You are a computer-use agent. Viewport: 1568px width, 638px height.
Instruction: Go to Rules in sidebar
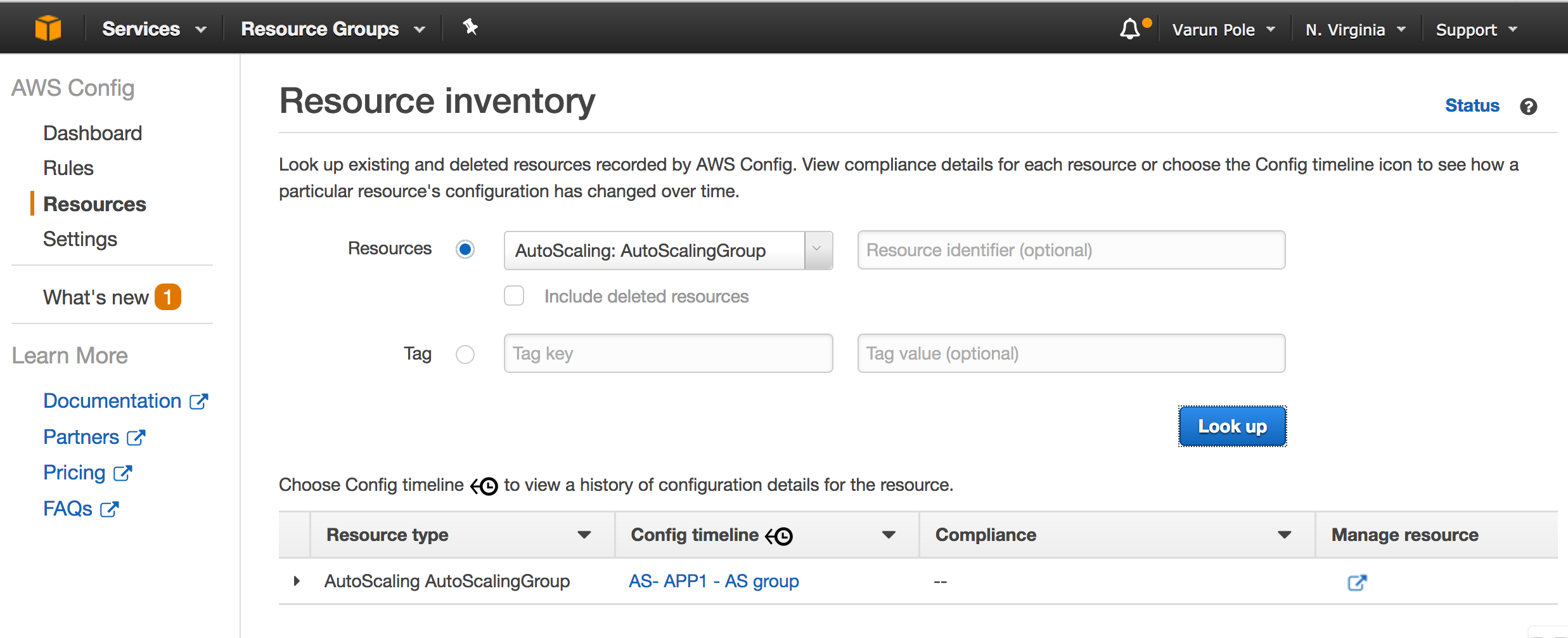68,168
